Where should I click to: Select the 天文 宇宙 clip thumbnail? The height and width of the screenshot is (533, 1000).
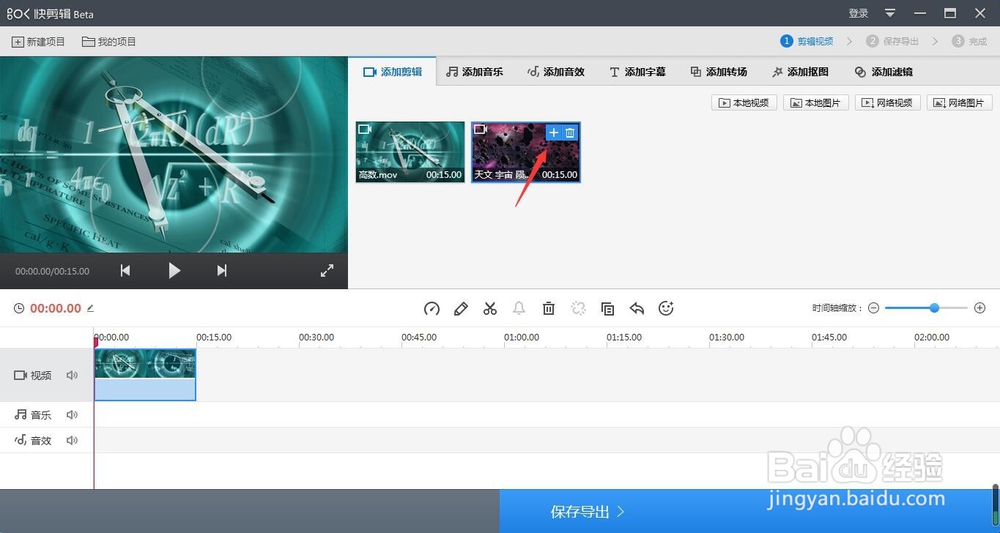526,152
